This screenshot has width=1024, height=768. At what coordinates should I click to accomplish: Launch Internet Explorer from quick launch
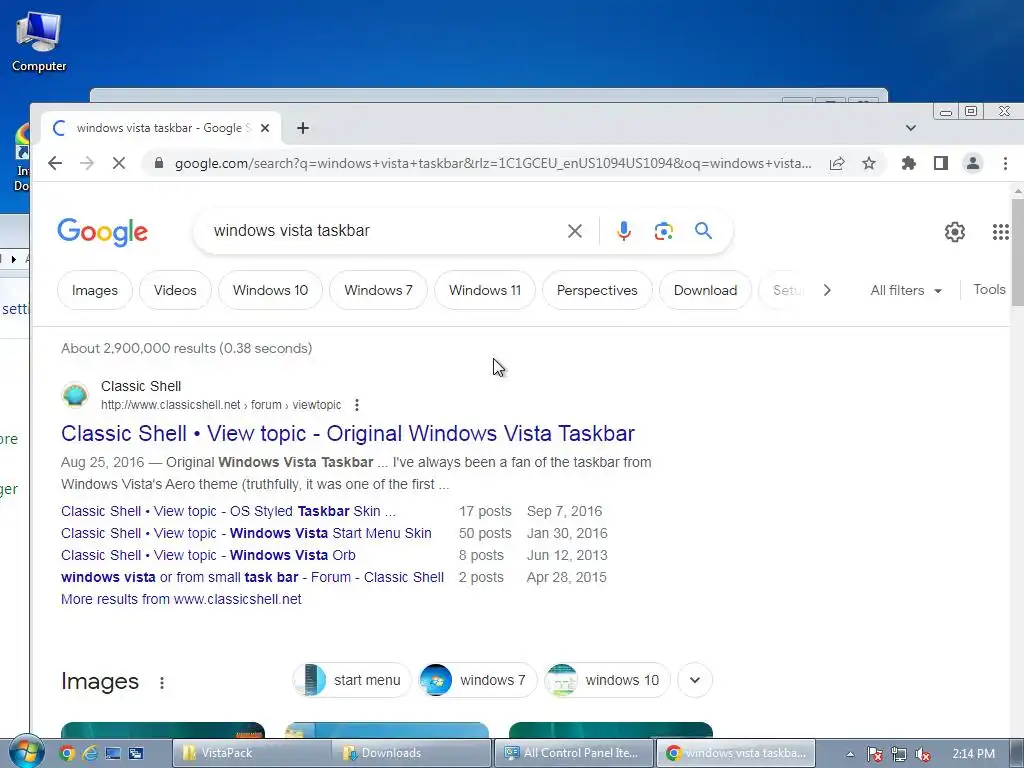(89, 753)
